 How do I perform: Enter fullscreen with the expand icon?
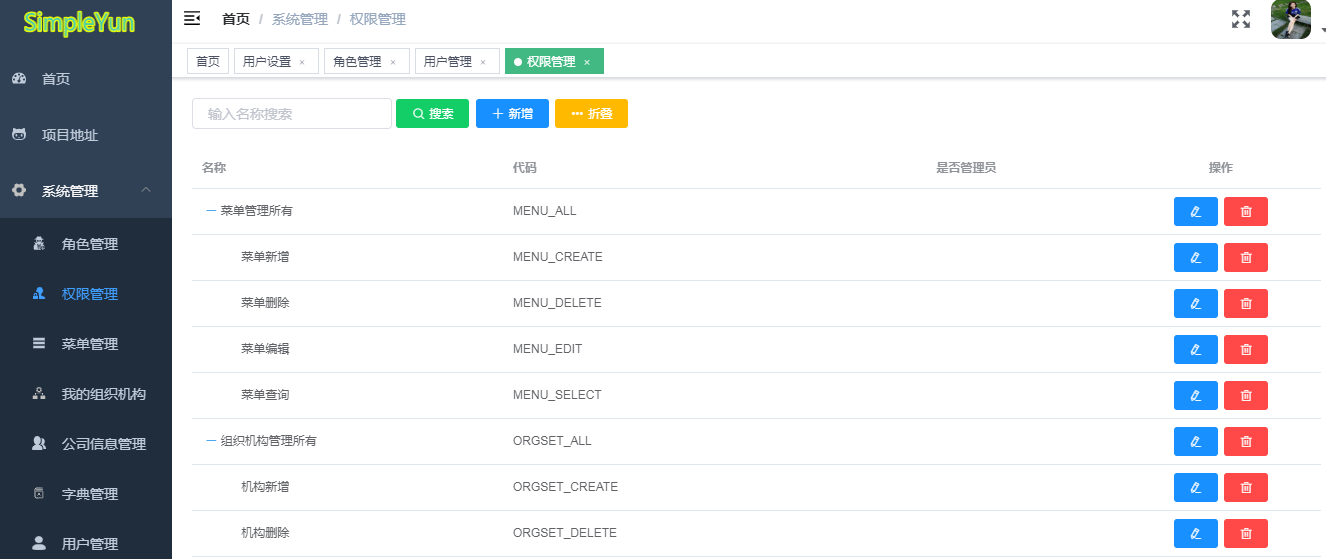pos(1241,19)
